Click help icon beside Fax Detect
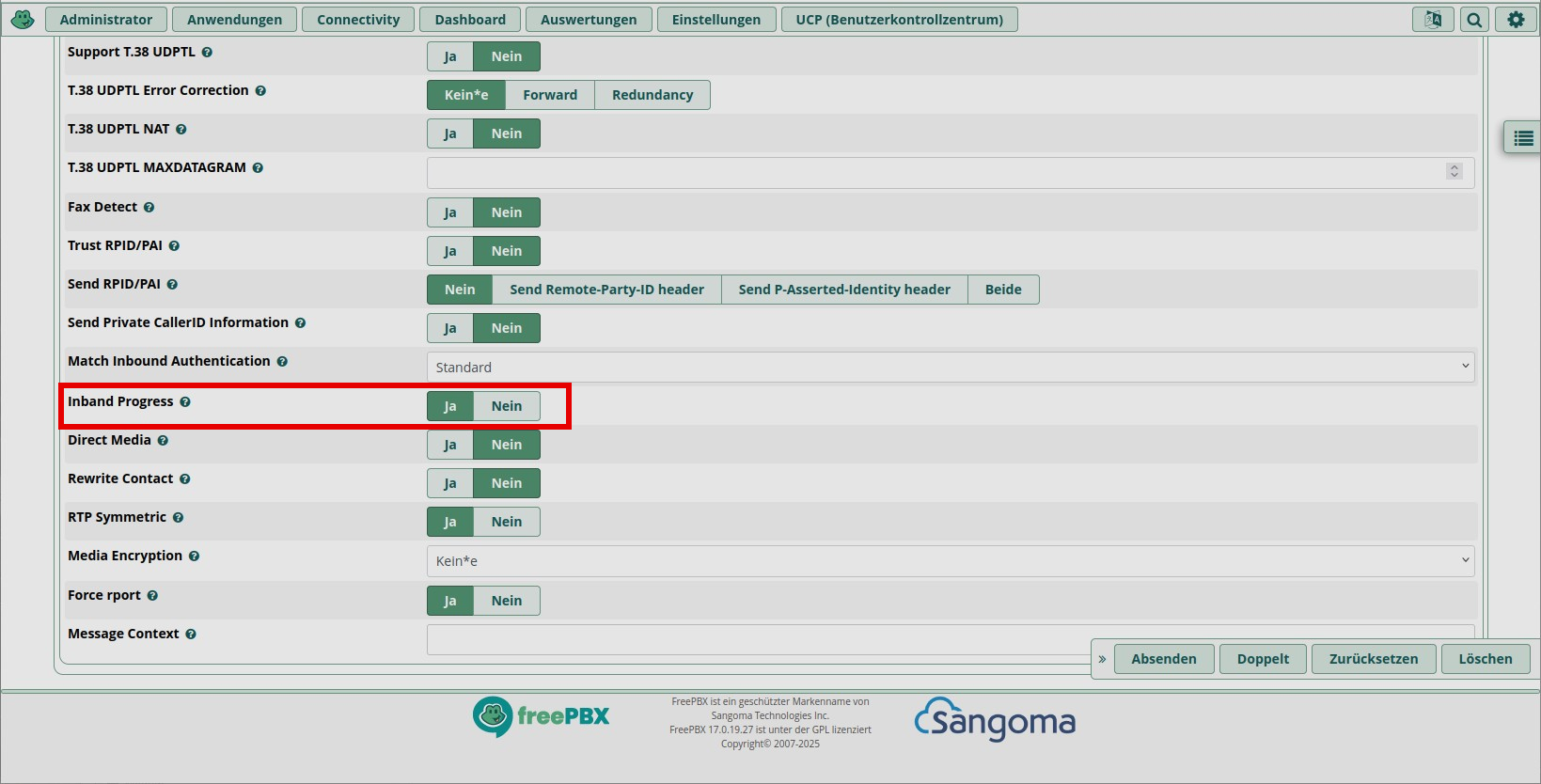 (x=149, y=208)
